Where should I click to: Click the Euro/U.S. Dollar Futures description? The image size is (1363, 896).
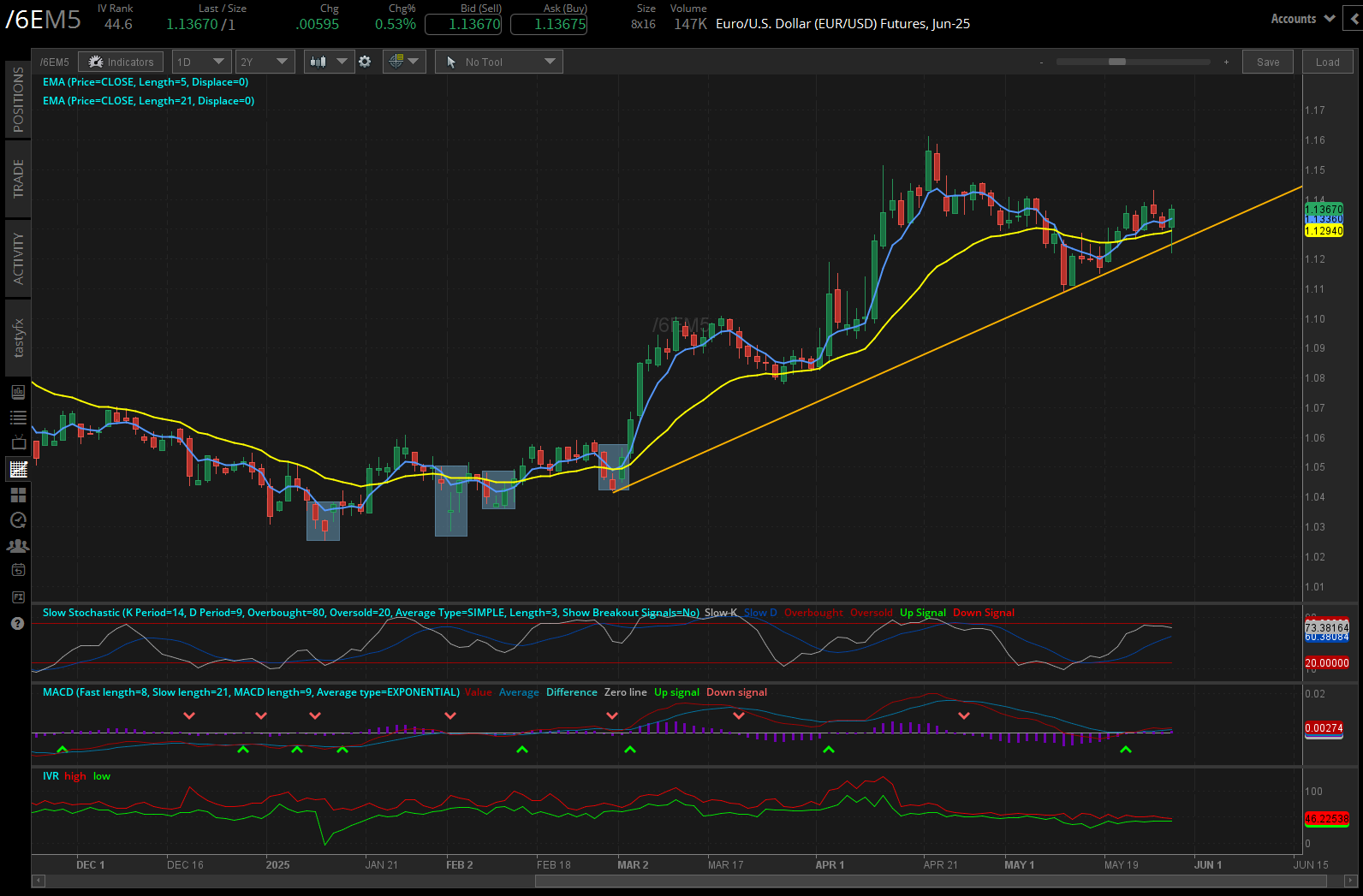coord(842,24)
